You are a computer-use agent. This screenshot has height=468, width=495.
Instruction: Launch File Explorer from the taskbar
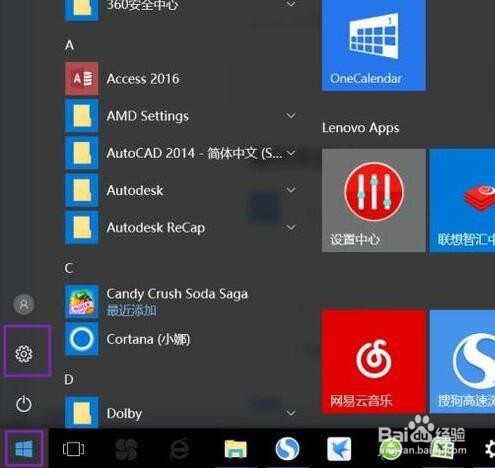pyautogui.click(x=236, y=449)
